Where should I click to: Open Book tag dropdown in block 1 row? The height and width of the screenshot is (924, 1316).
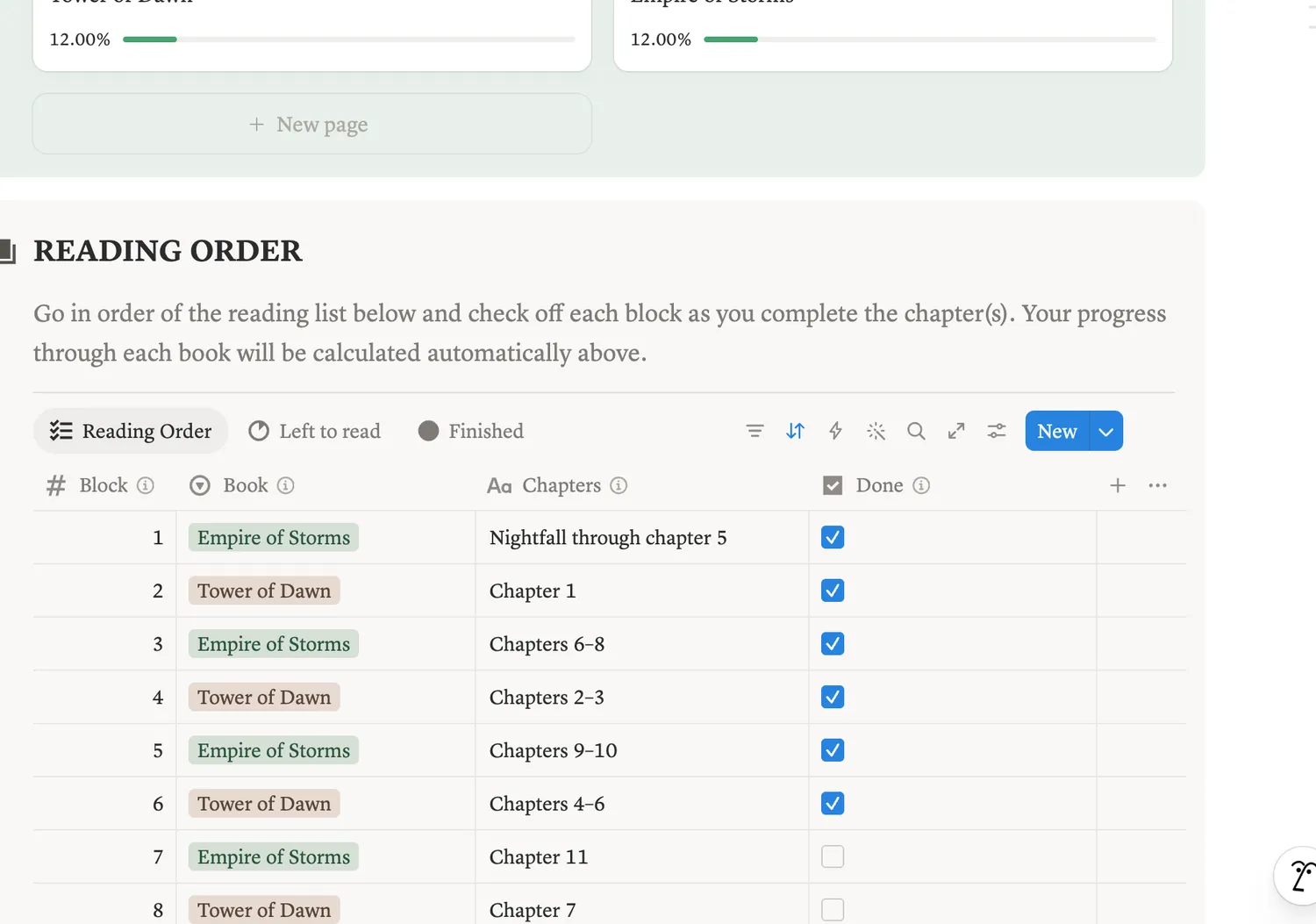coord(274,537)
